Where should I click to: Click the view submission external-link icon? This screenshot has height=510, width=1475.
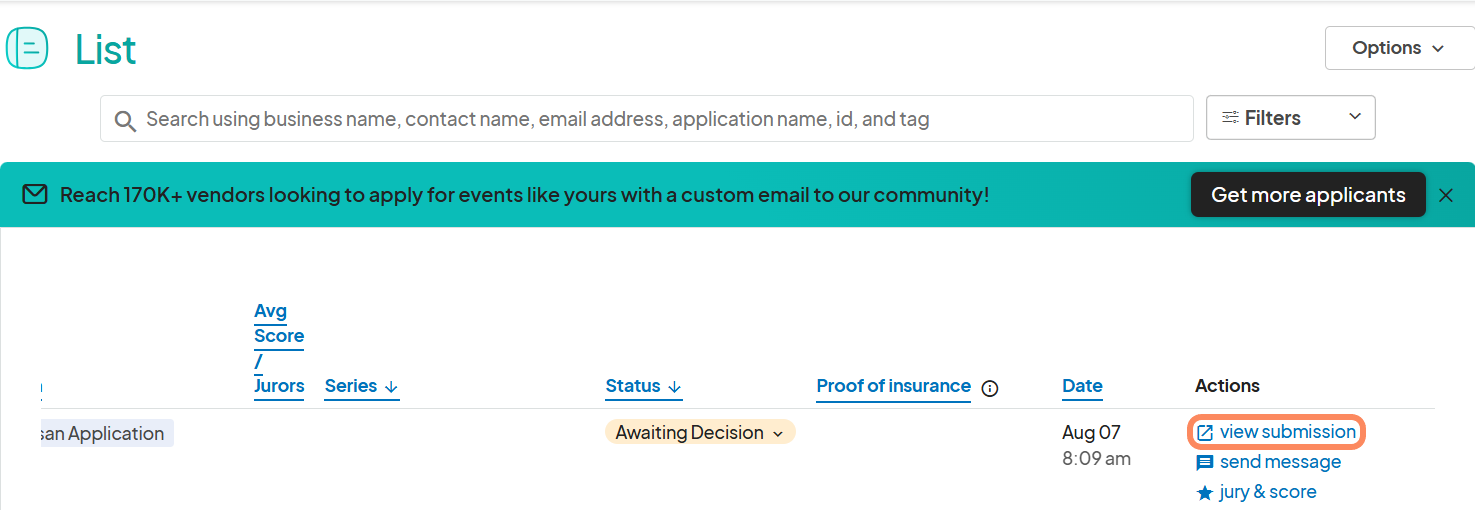(x=1205, y=433)
